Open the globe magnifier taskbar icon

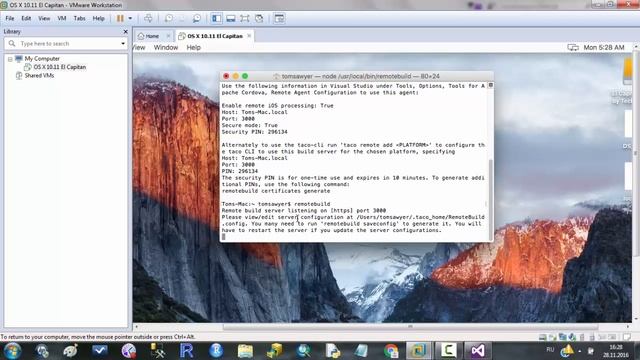(304, 351)
